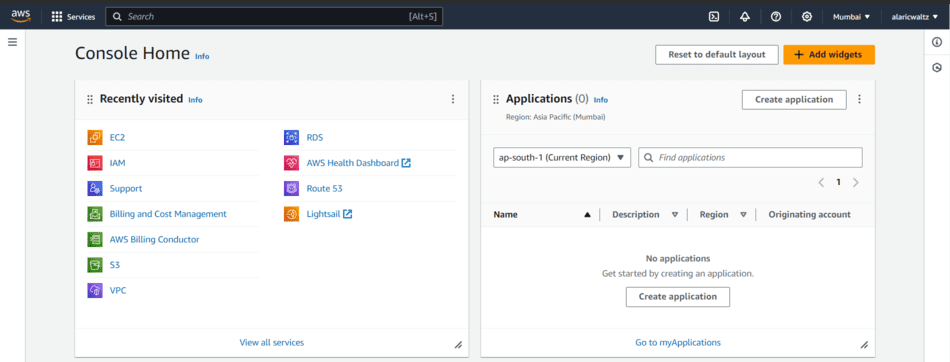Open the Mumbai region dropdown
950x362 pixels.
pos(851,17)
